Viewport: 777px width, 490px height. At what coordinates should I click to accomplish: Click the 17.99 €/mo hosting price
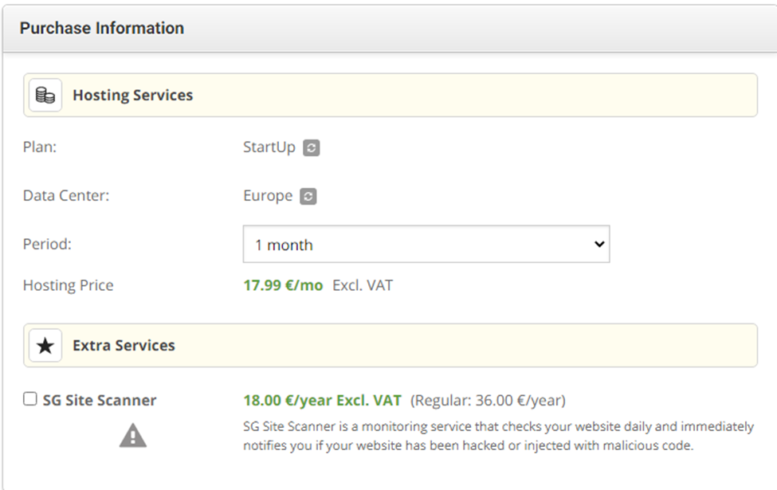tap(283, 285)
